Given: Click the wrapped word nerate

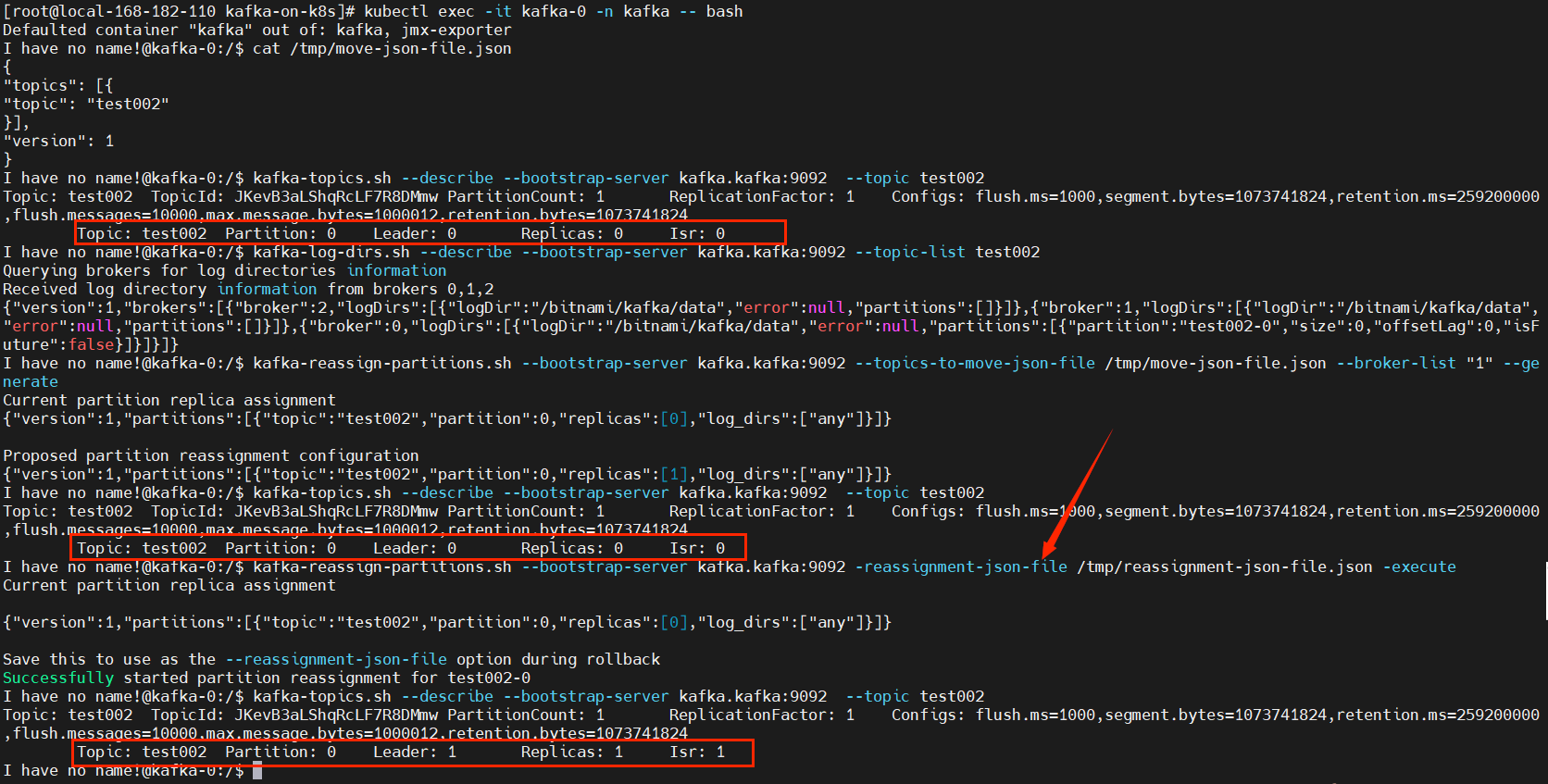Looking at the screenshot, I should click(x=31, y=381).
